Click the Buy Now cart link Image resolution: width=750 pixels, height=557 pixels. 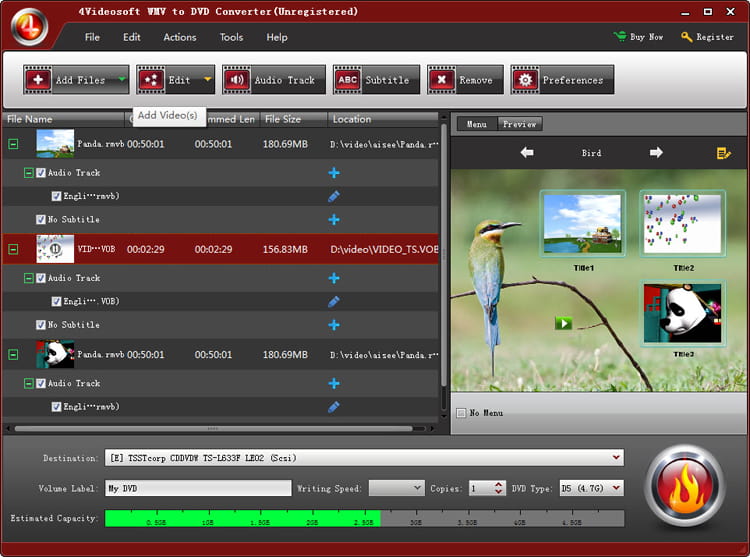[638, 37]
